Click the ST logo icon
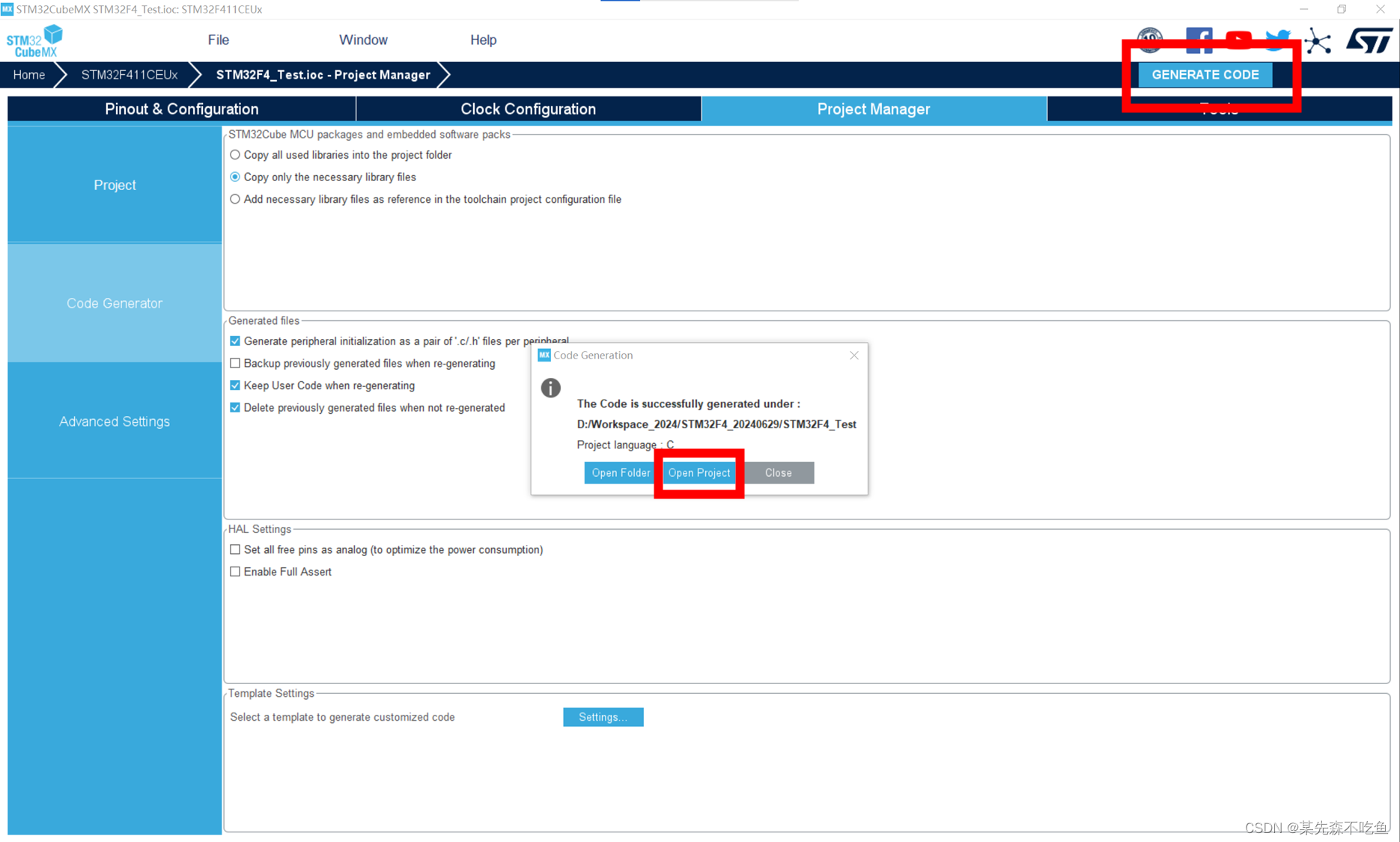The height and width of the screenshot is (842, 1400). point(1369,40)
